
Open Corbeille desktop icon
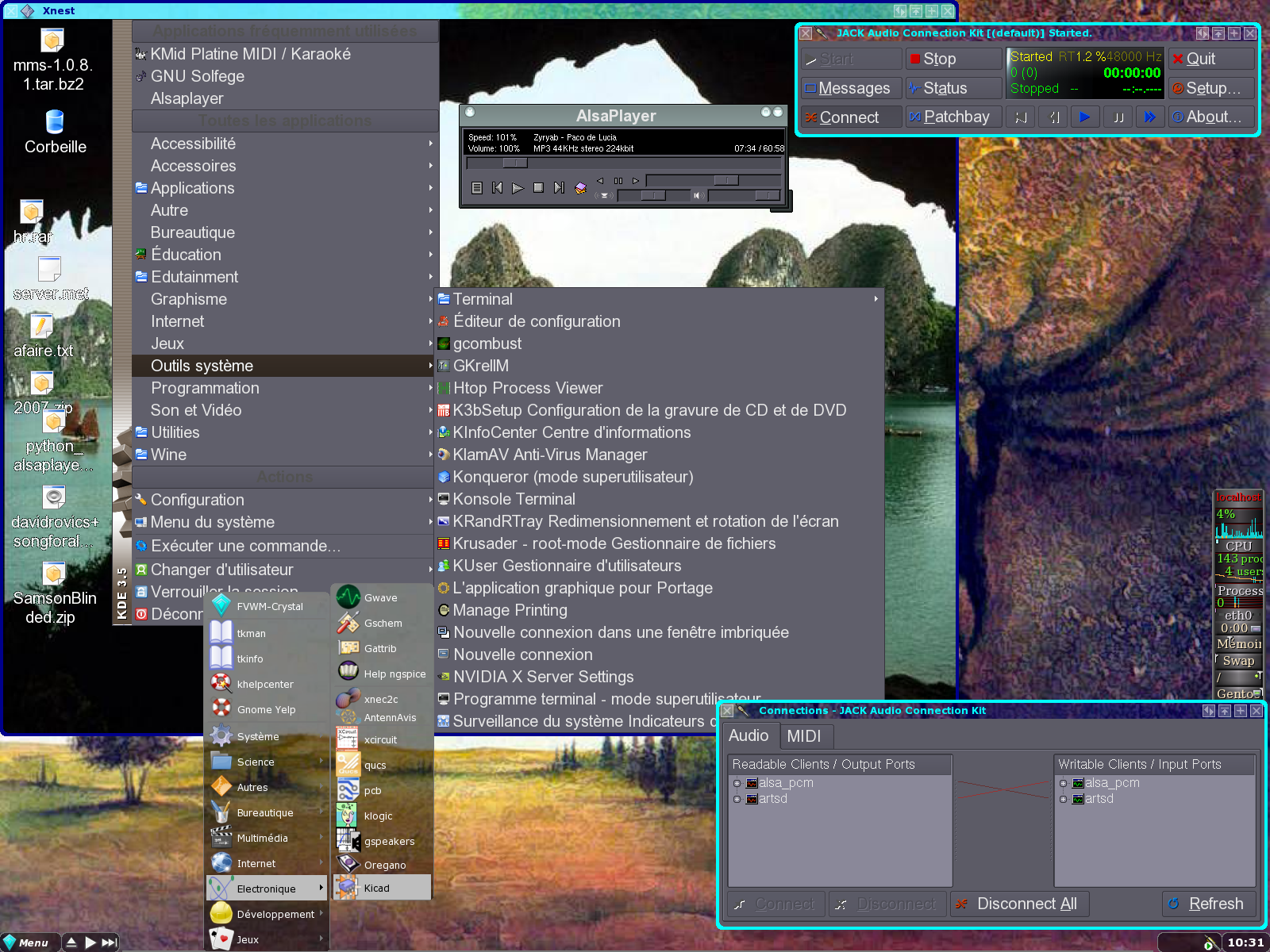[x=55, y=132]
